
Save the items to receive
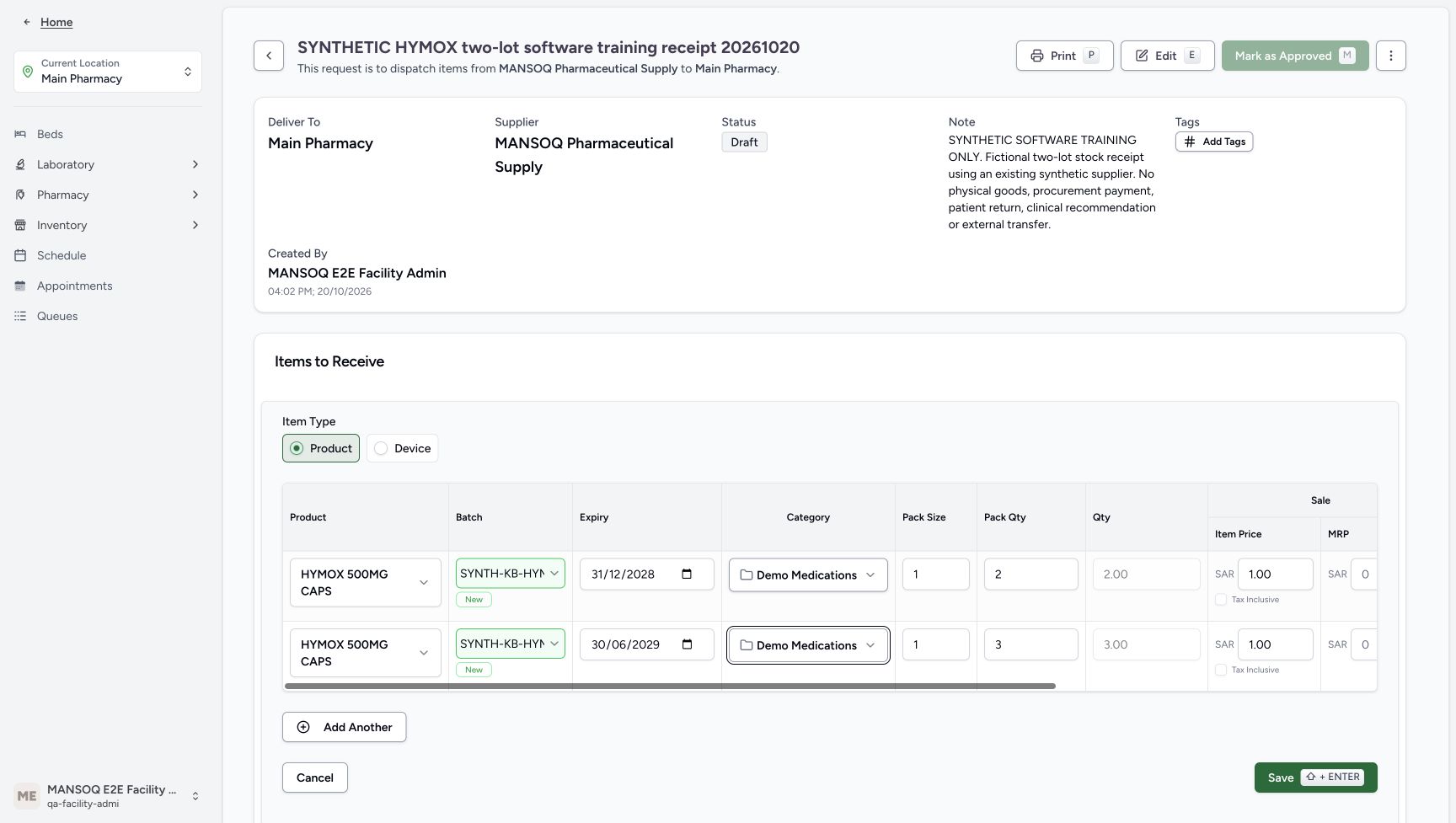click(x=1315, y=778)
